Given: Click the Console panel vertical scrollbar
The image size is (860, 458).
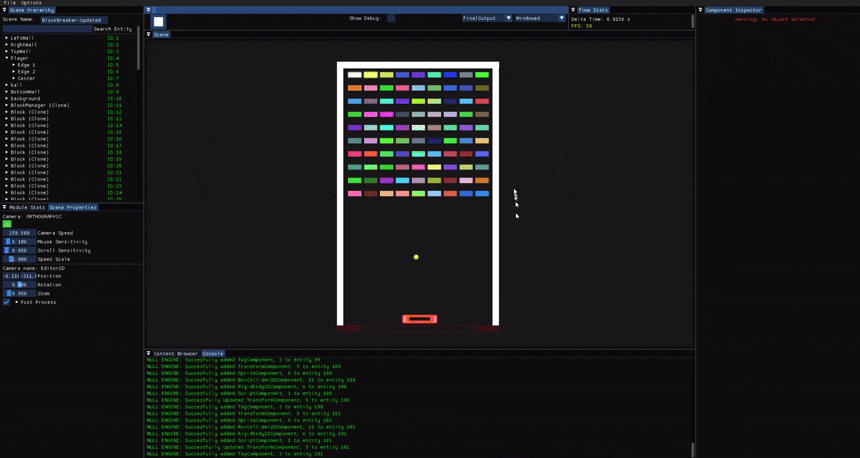Looking at the screenshot, I should pos(693,449).
